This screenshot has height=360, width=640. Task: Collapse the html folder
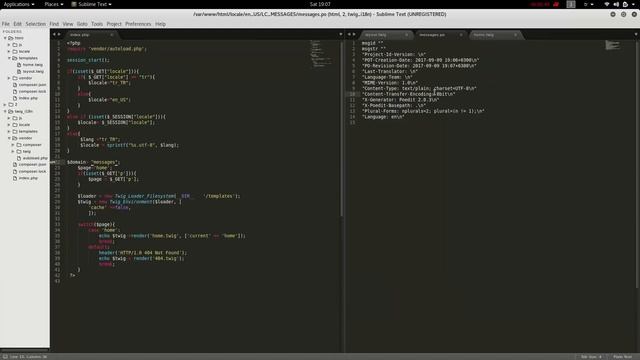[5, 38]
